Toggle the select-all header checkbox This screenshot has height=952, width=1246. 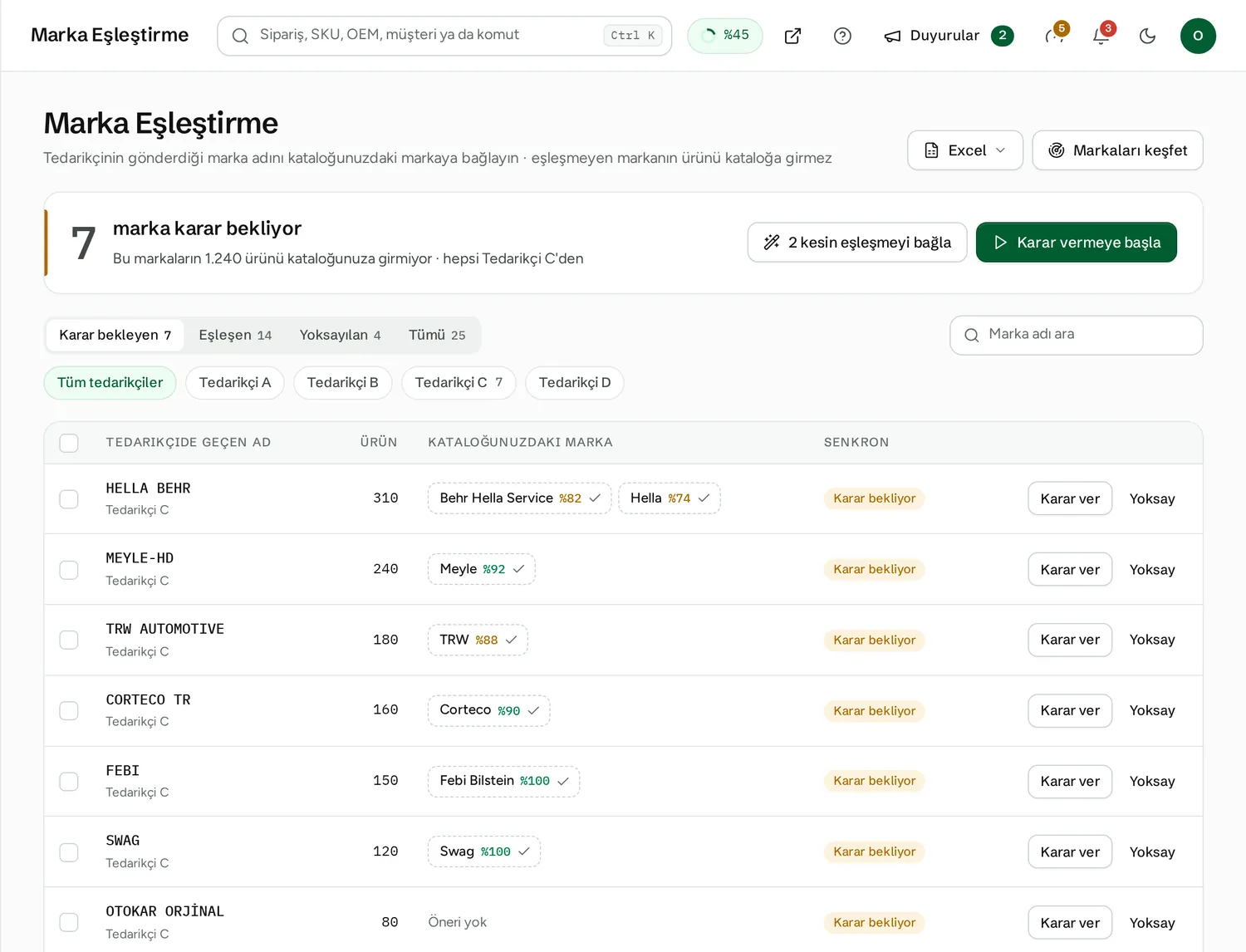(69, 443)
